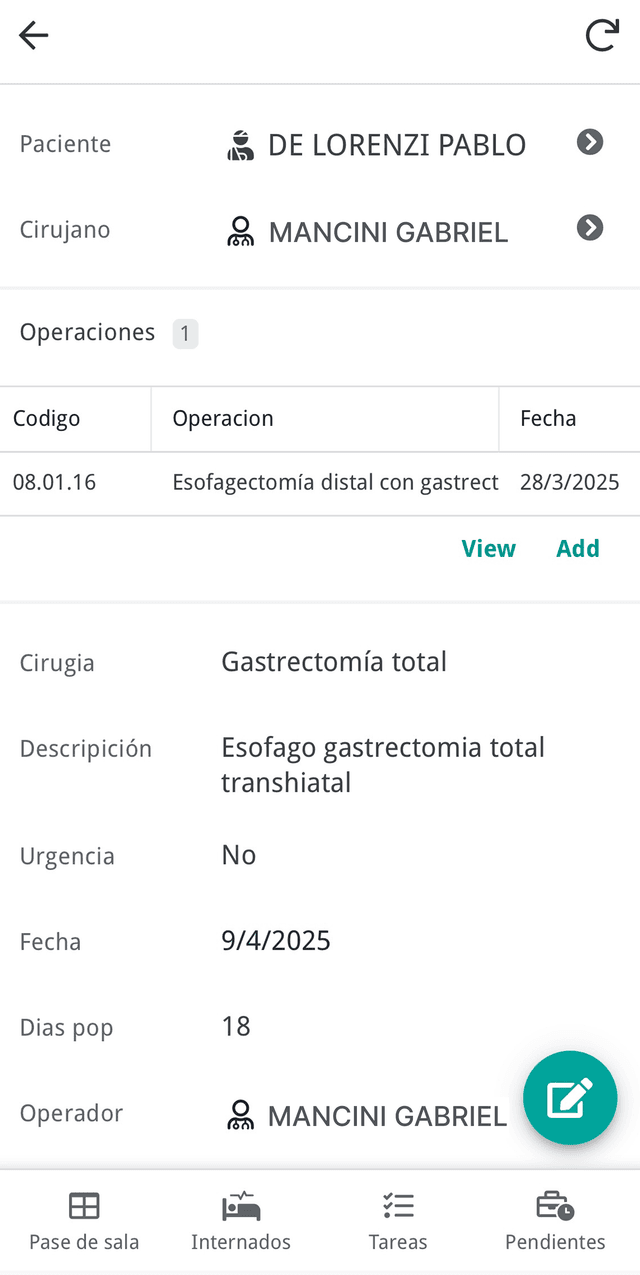Tap the Pase de sala grid icon
This screenshot has width=640, height=1275.
(x=84, y=1206)
